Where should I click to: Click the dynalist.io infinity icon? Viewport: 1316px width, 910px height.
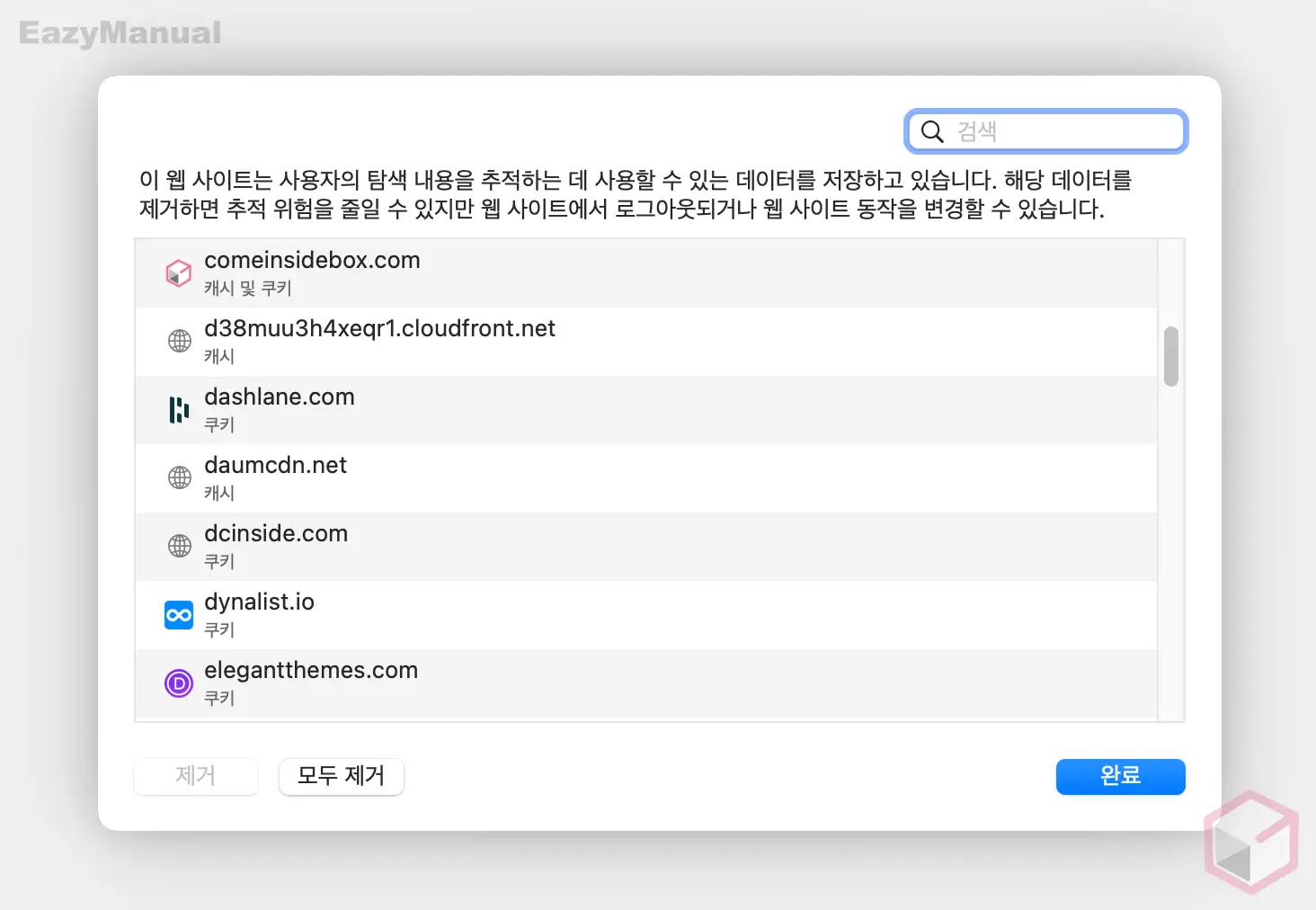click(179, 615)
